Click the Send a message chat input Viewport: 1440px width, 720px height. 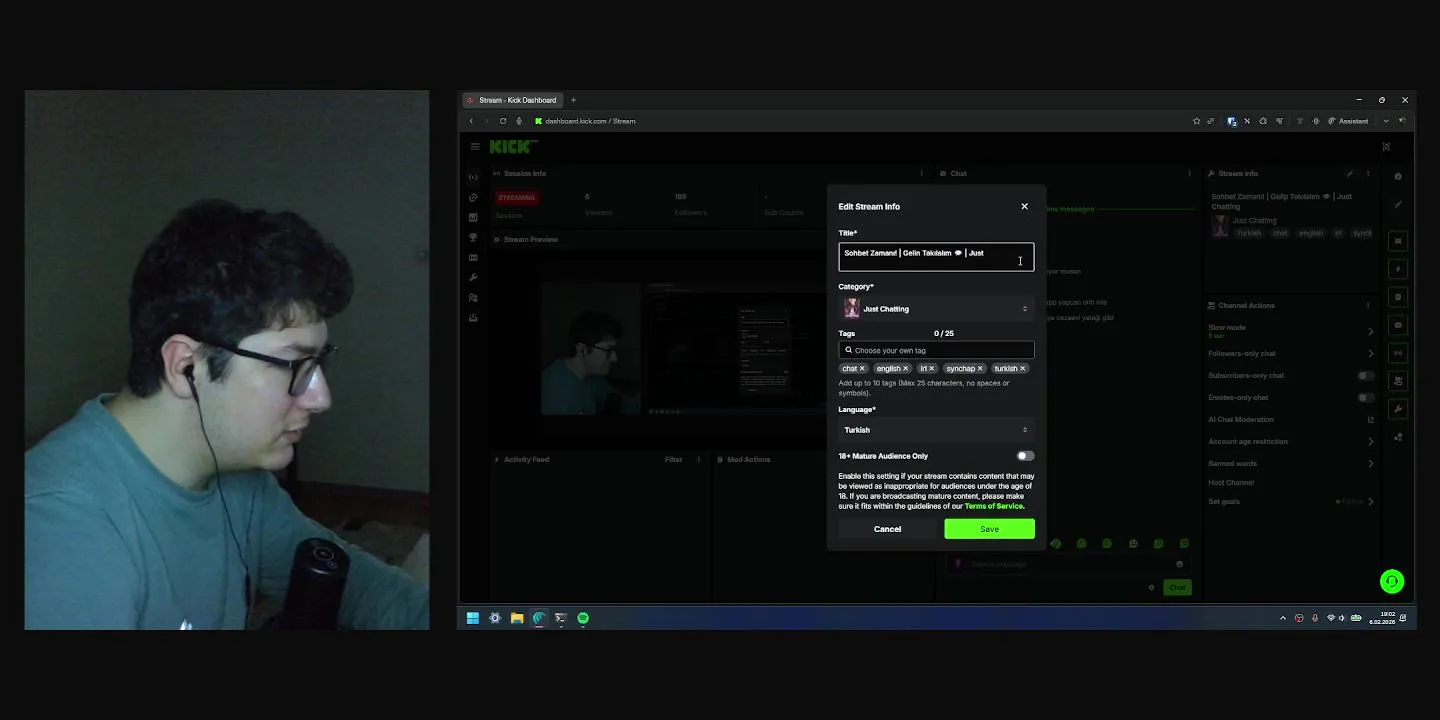1068,564
